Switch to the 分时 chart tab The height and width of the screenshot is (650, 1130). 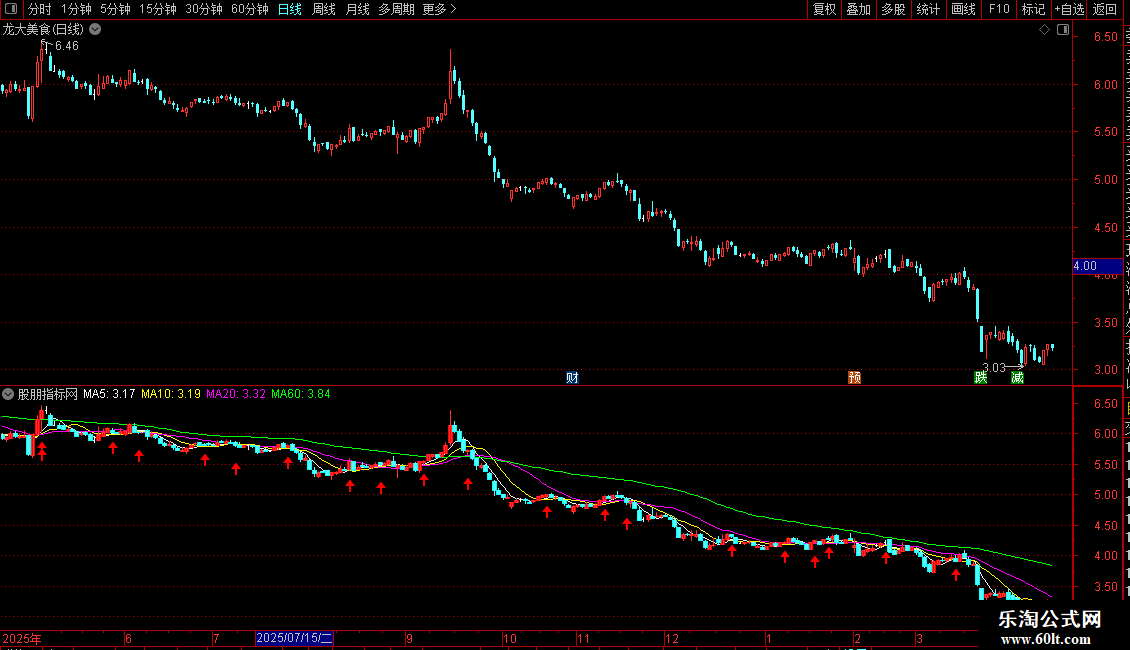(x=40, y=9)
